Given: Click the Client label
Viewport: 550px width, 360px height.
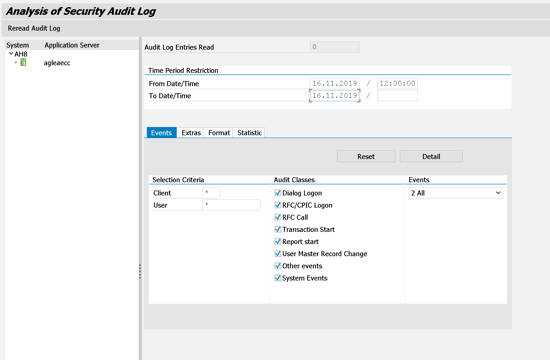Looking at the screenshot, I should [x=162, y=193].
